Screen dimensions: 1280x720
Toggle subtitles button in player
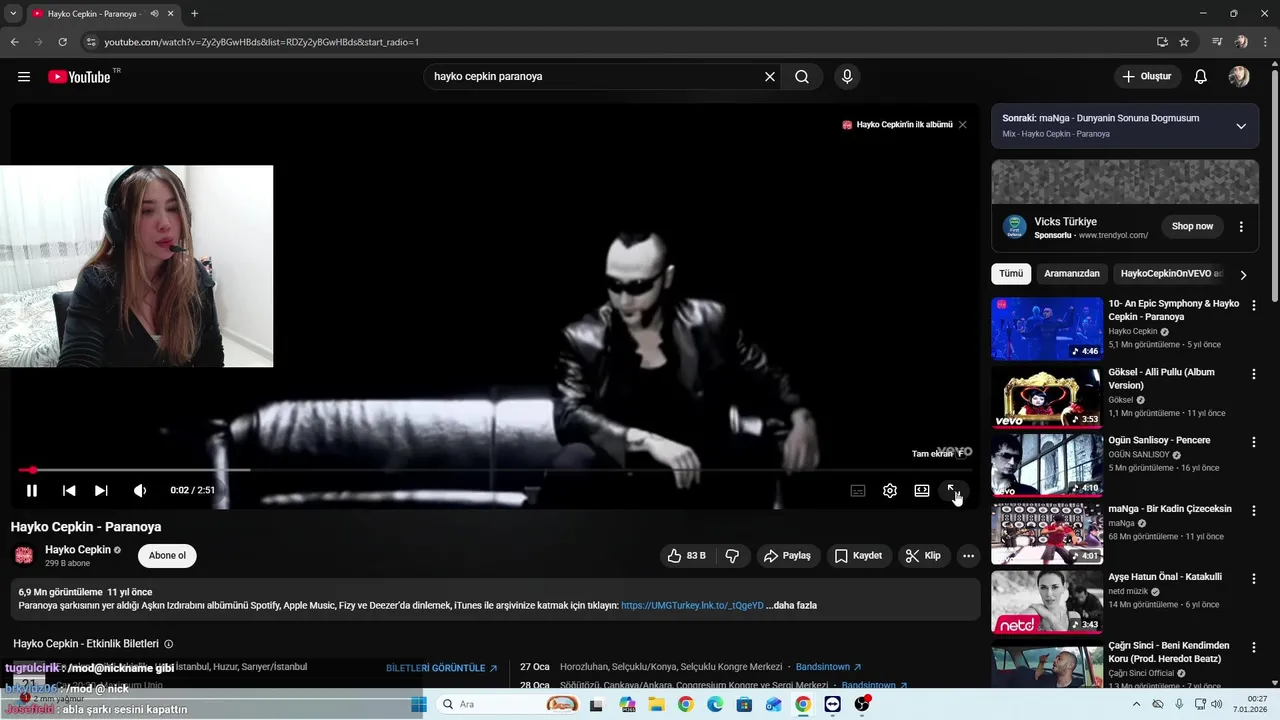[858, 490]
